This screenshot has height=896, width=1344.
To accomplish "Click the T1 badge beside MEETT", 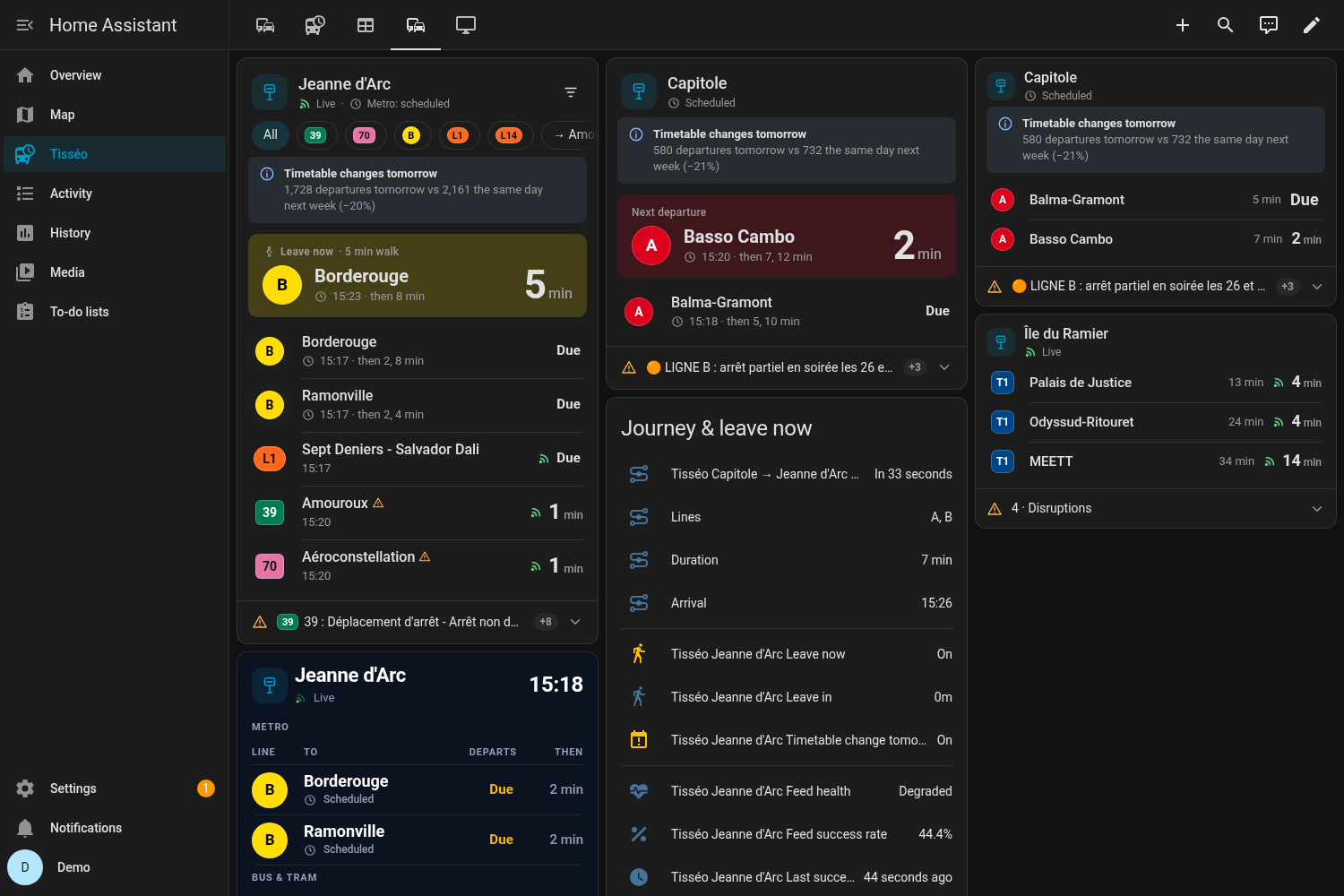I will point(1003,461).
